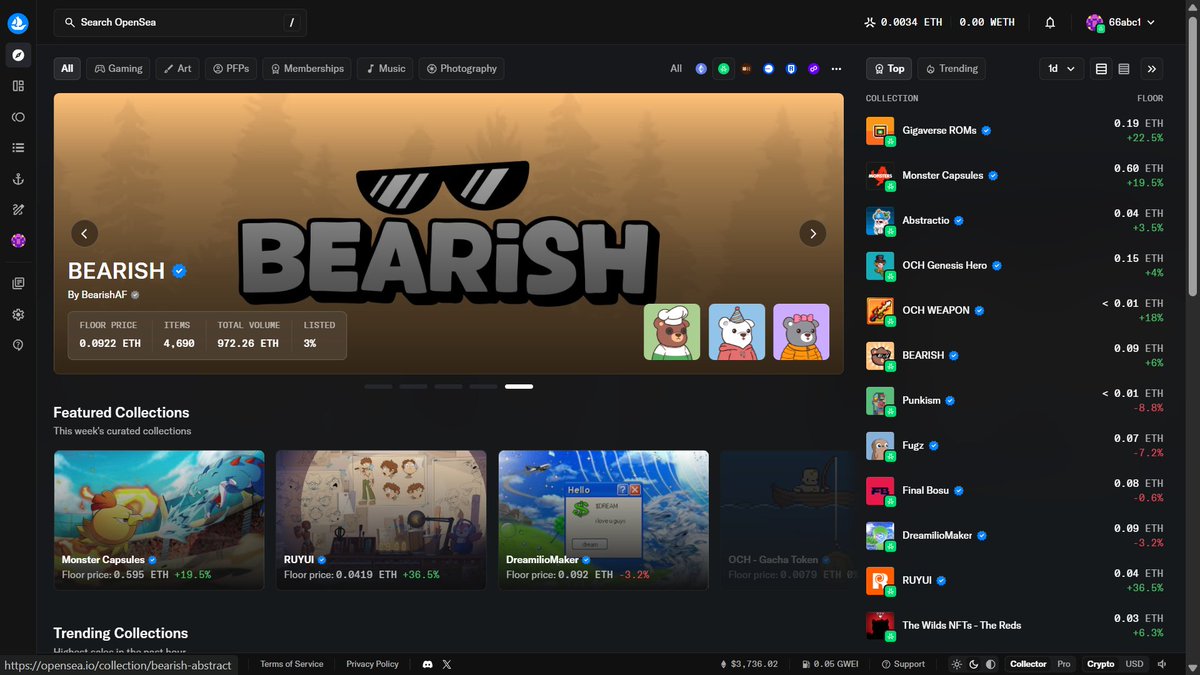Screen dimensions: 1200x675
Task: Switch to the Trending collections tab
Action: tap(952, 69)
